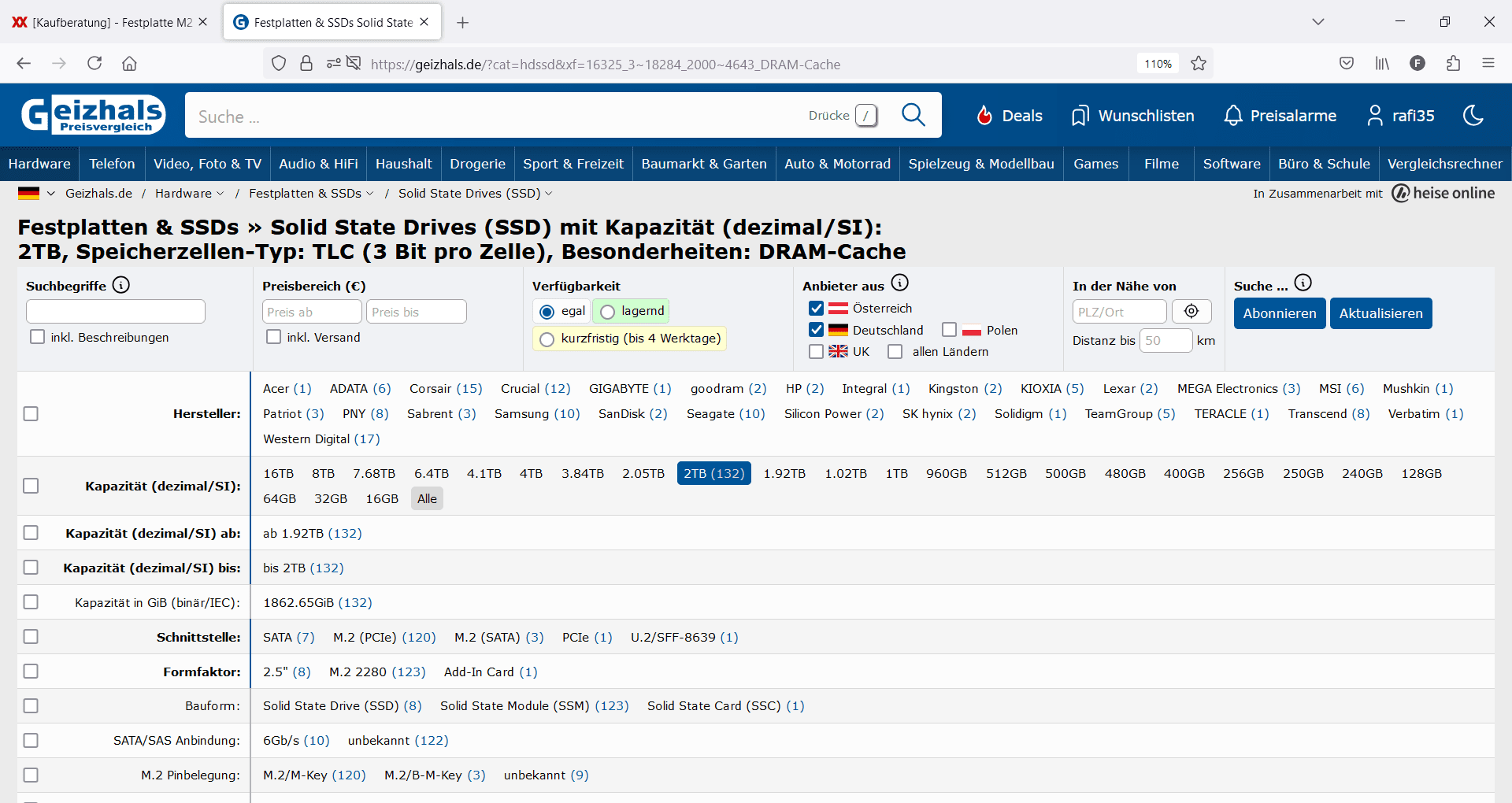Screen dimensions: 1512x803
Task: Filter by manufacturer Samsung (10)
Action: coord(537,414)
